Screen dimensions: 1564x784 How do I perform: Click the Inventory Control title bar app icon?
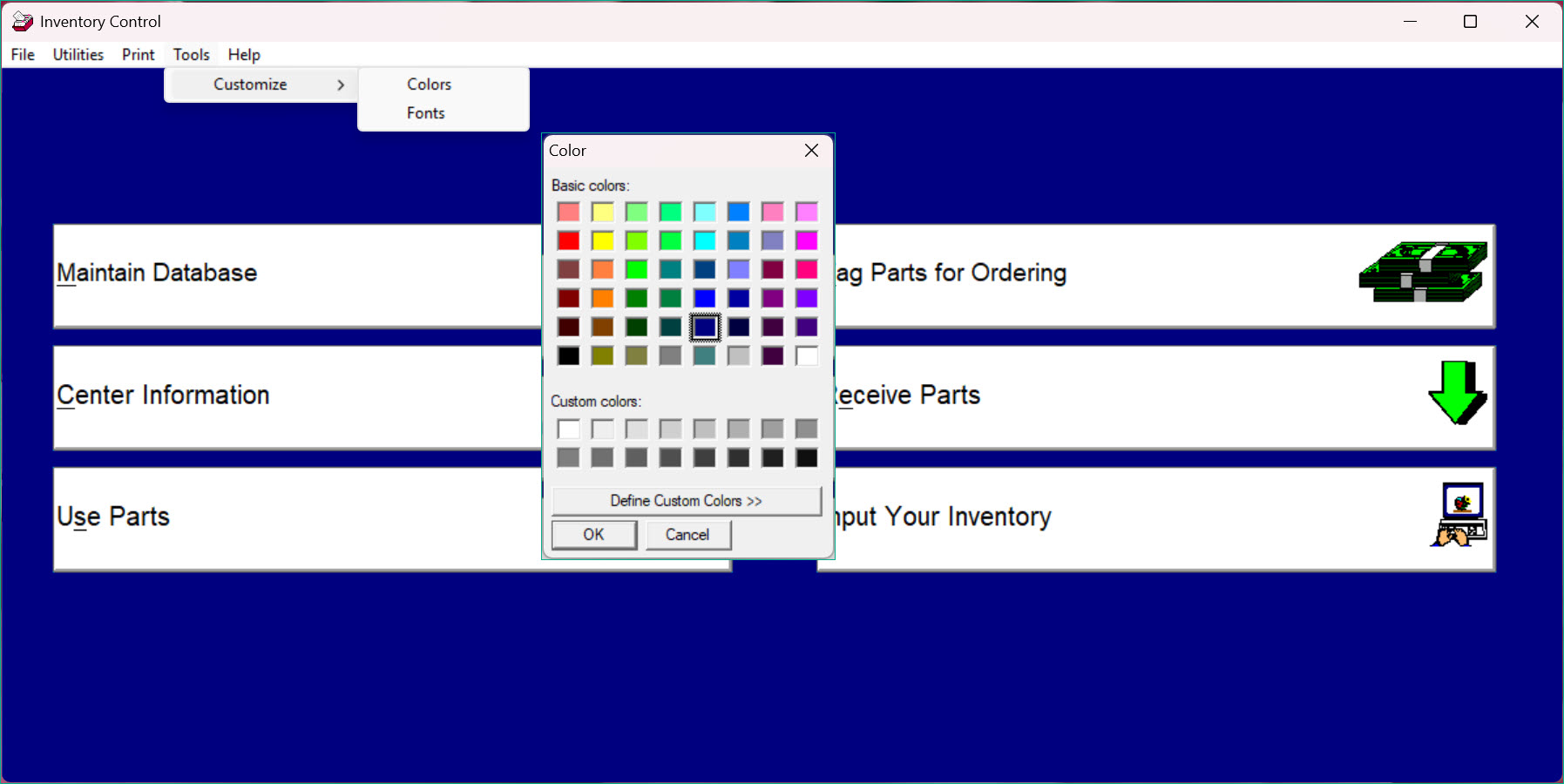coord(22,21)
